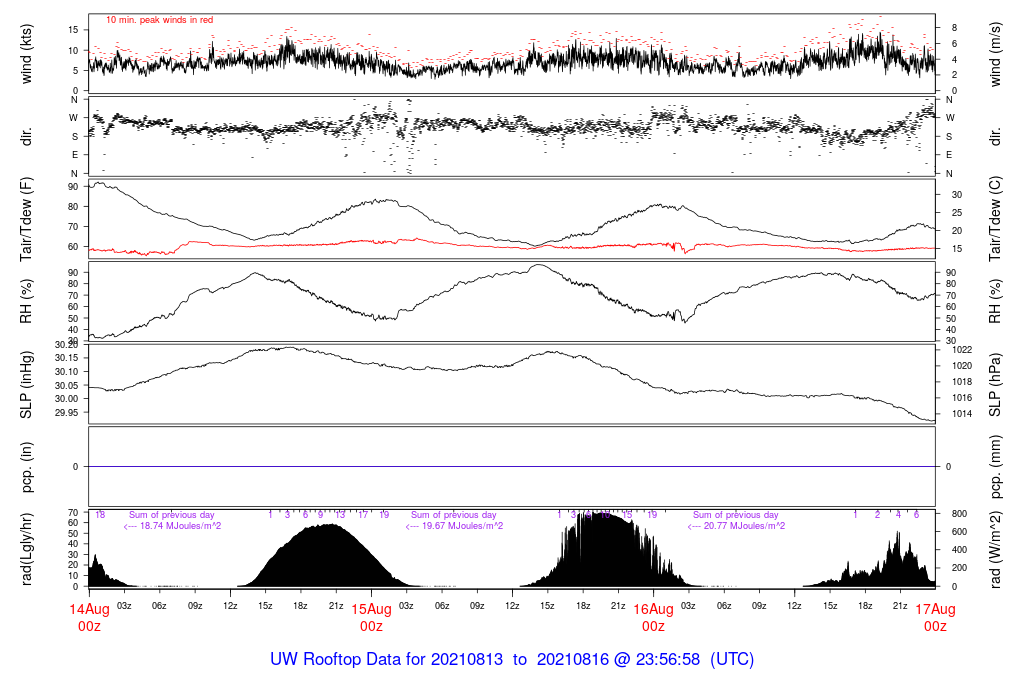
Task: Select the '29.95' tick on SLP axis
Action: click(x=66, y=413)
